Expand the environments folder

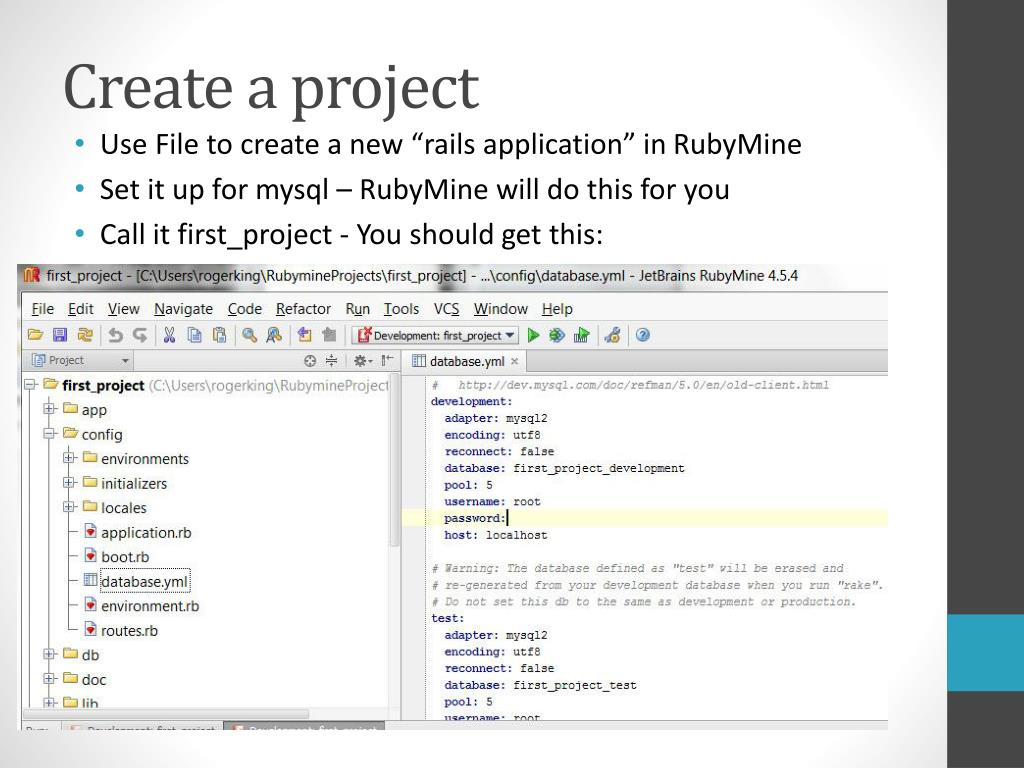coord(69,458)
